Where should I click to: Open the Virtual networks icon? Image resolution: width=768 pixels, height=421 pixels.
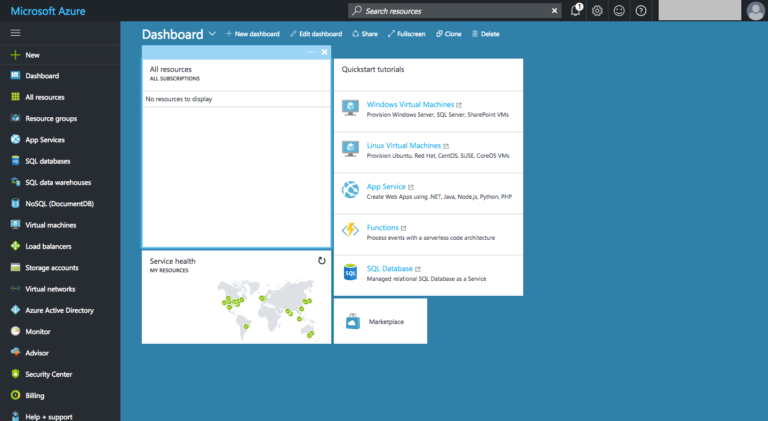click(16, 289)
